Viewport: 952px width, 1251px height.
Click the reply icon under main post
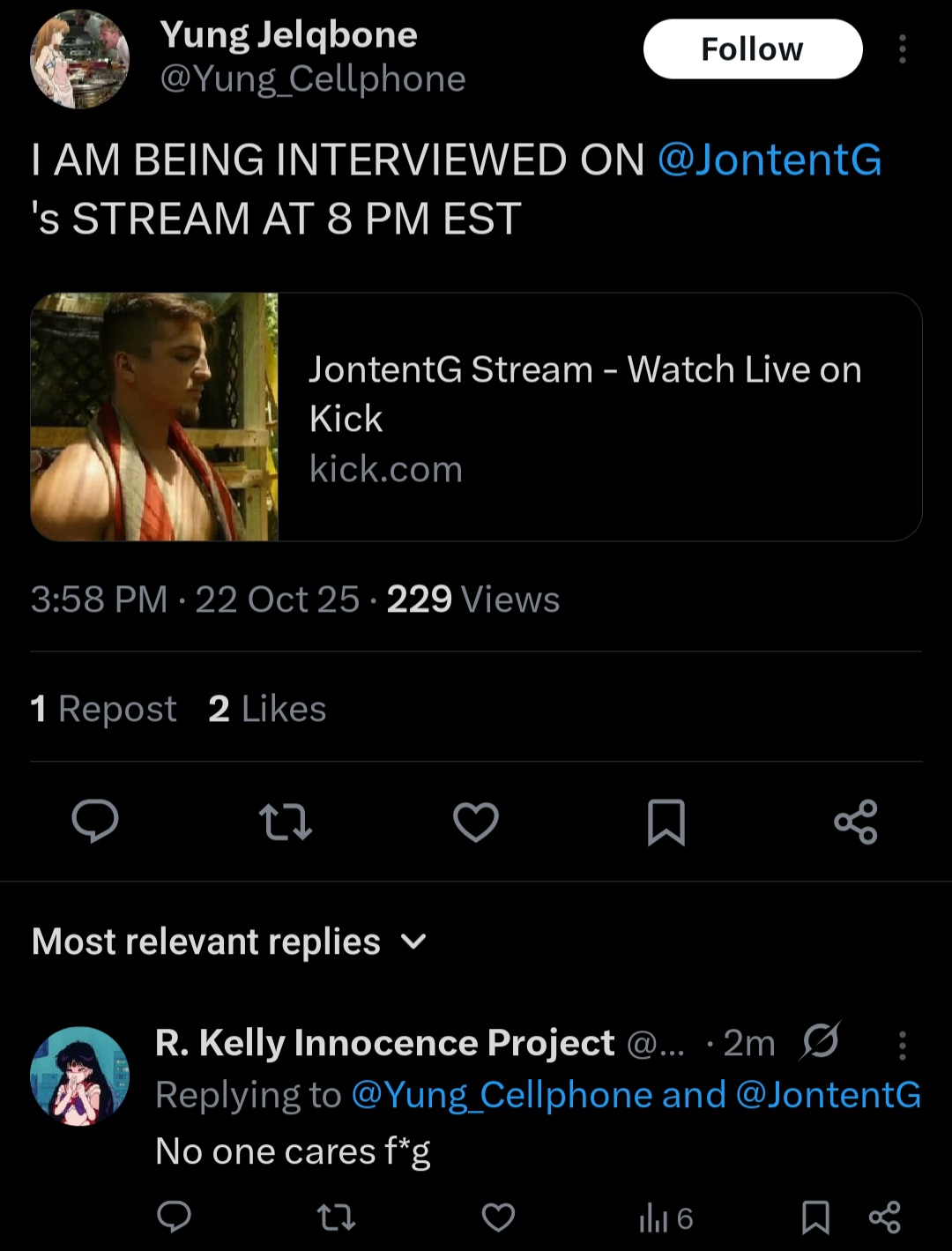[95, 822]
